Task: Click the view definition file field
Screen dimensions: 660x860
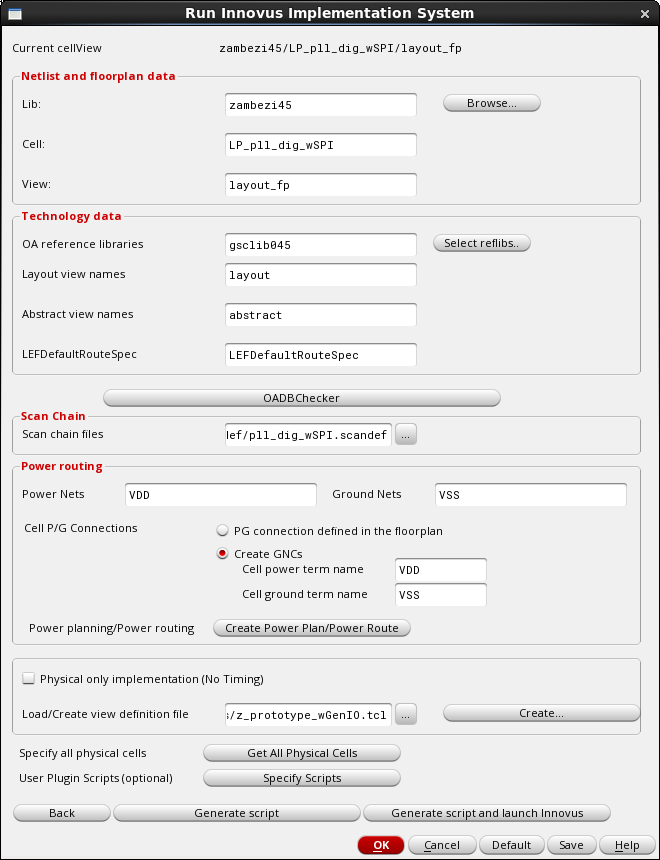Action: [308, 715]
